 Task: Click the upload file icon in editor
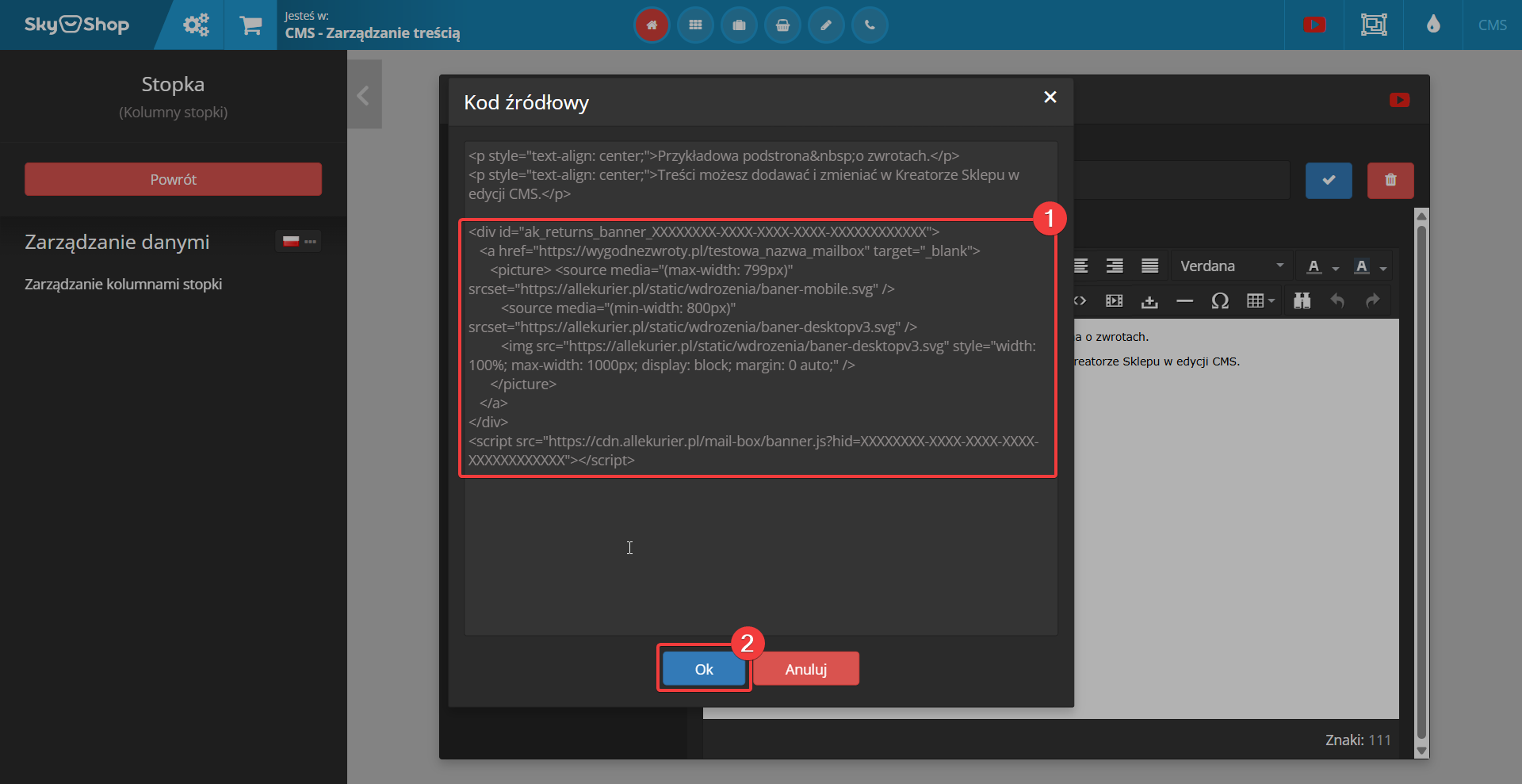coord(1149,300)
